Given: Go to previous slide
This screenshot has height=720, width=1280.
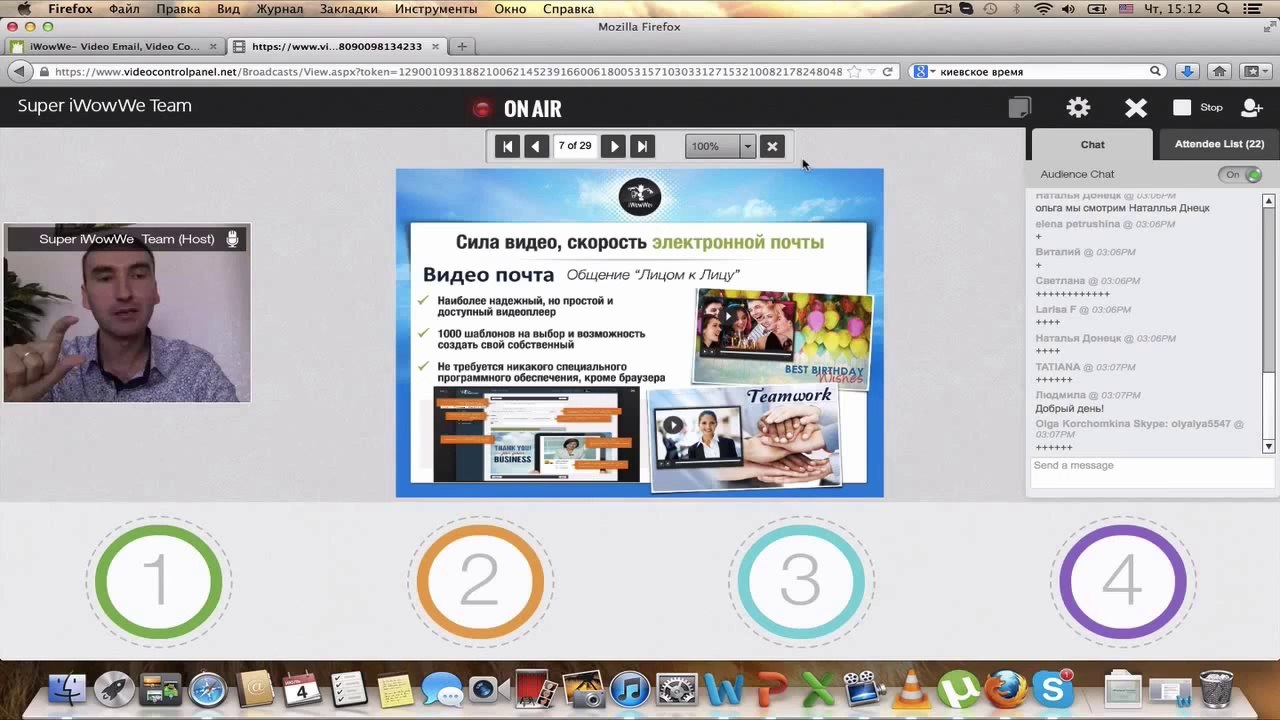Looking at the screenshot, I should click(536, 146).
